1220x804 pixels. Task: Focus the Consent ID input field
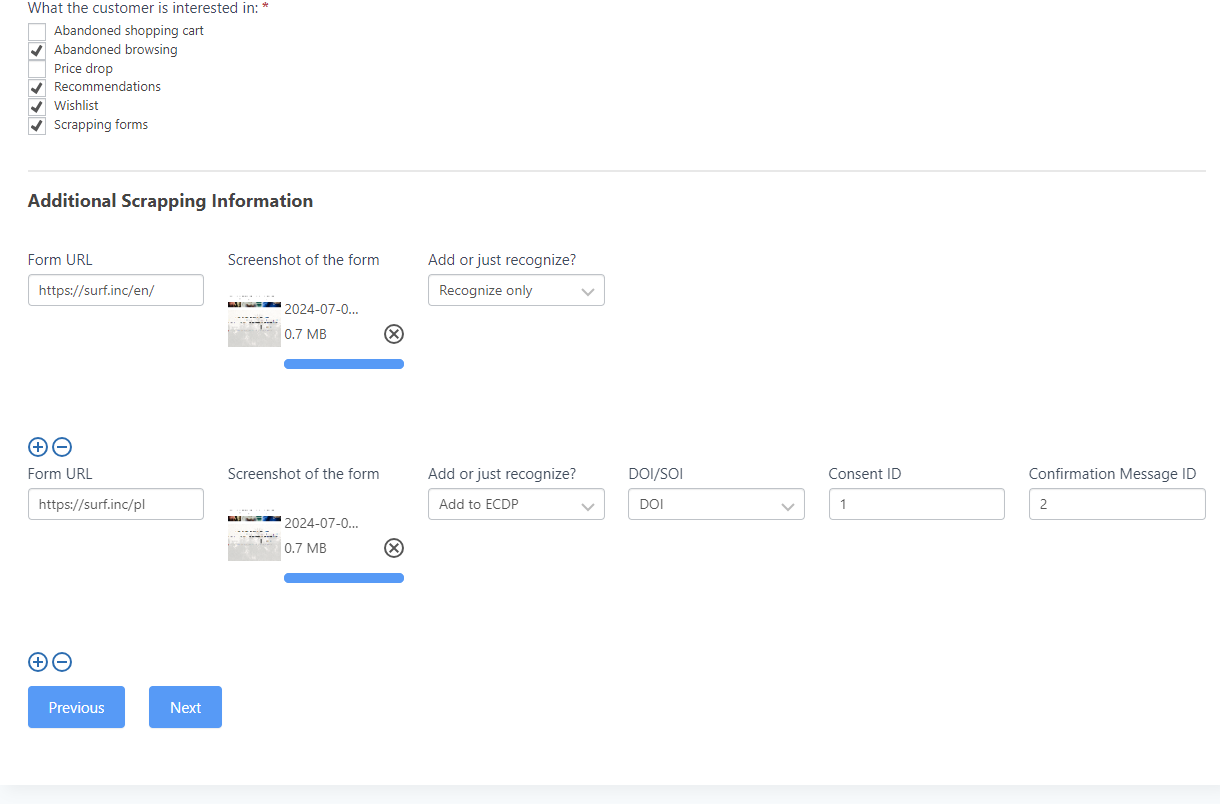(x=916, y=505)
